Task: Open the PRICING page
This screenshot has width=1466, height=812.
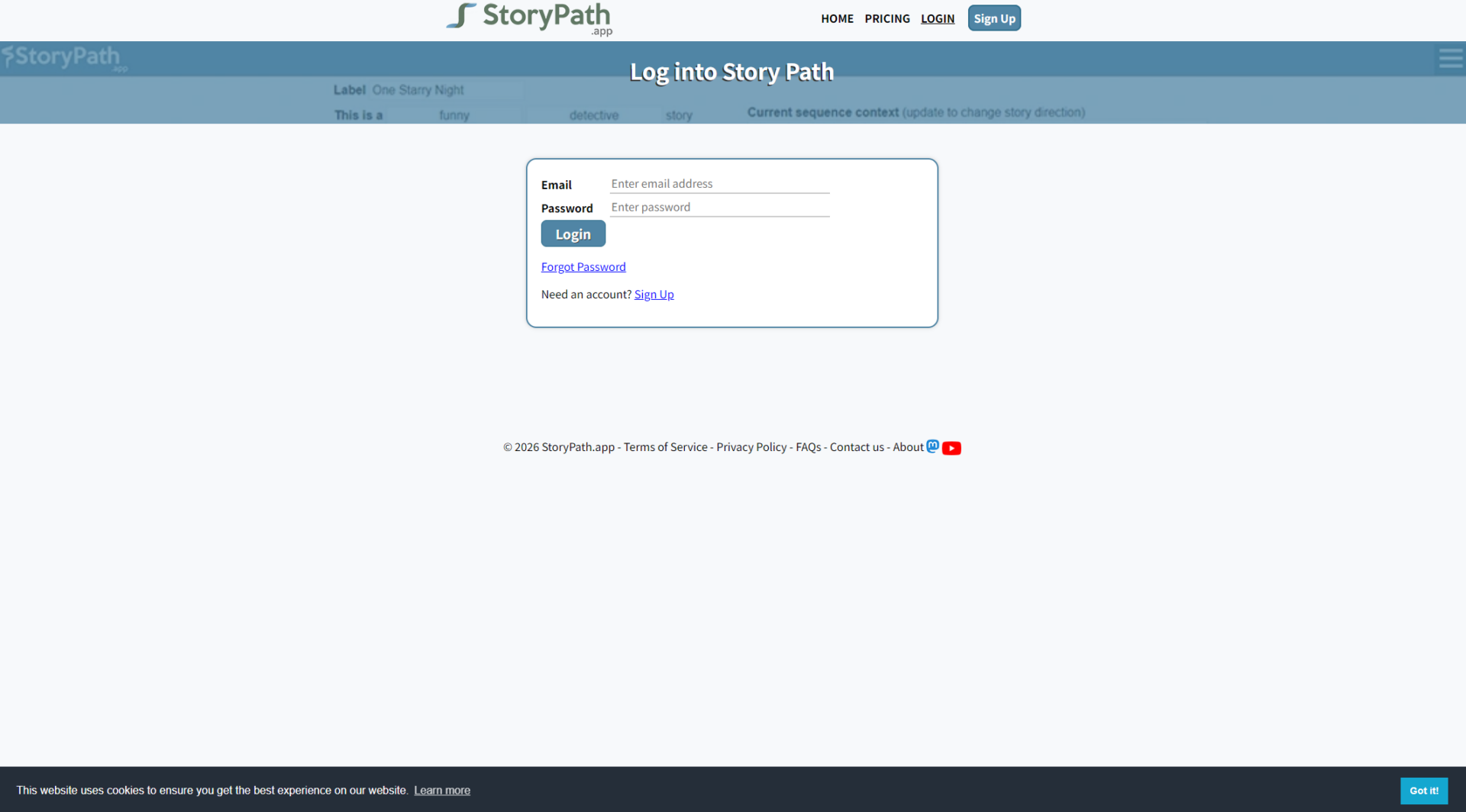Action: tap(886, 18)
